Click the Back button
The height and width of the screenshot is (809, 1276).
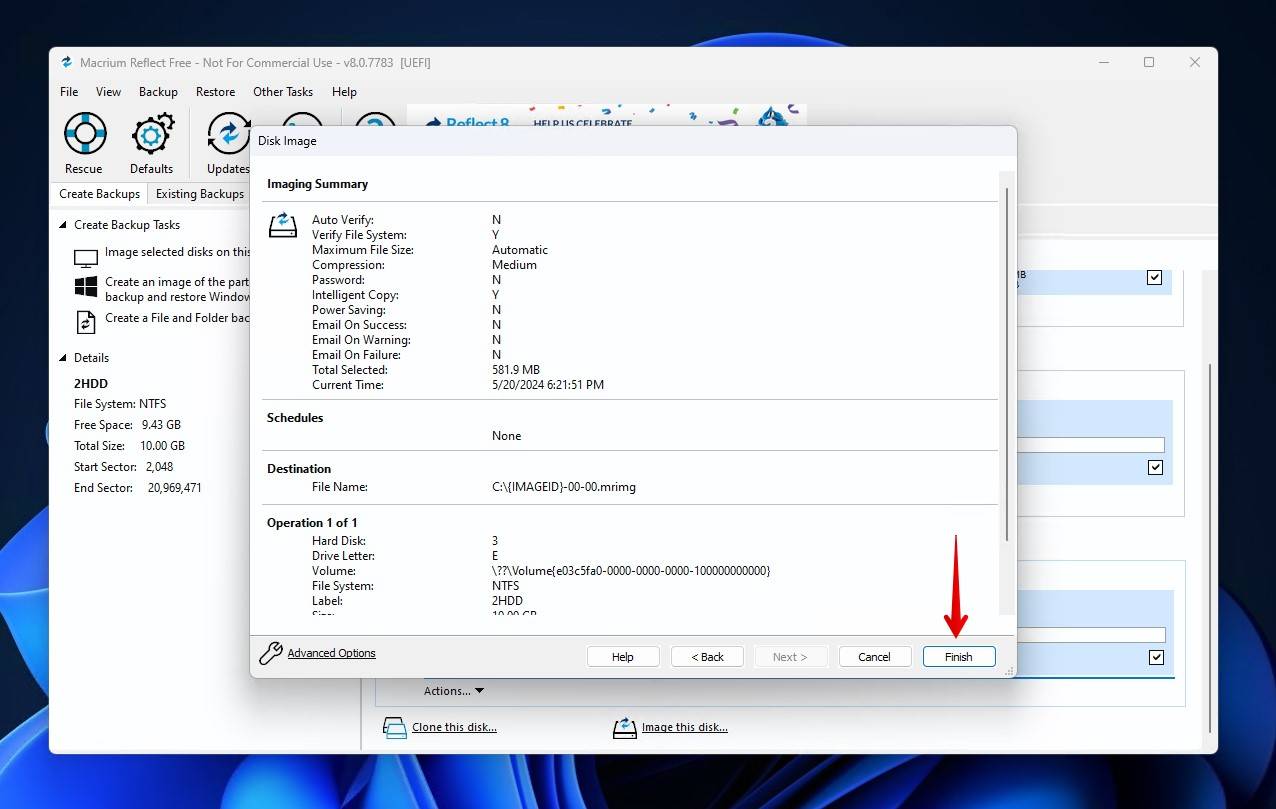pos(707,657)
